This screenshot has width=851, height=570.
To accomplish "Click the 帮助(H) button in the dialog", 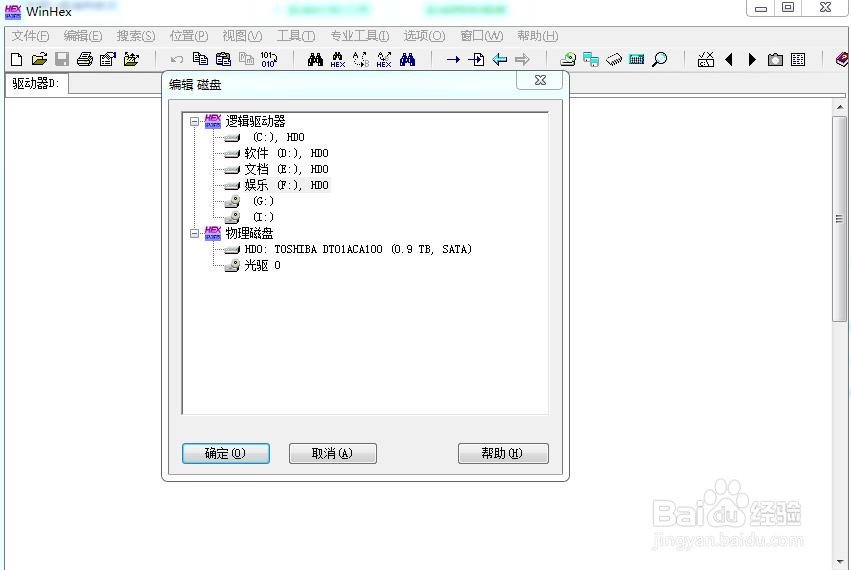I will tap(503, 453).
